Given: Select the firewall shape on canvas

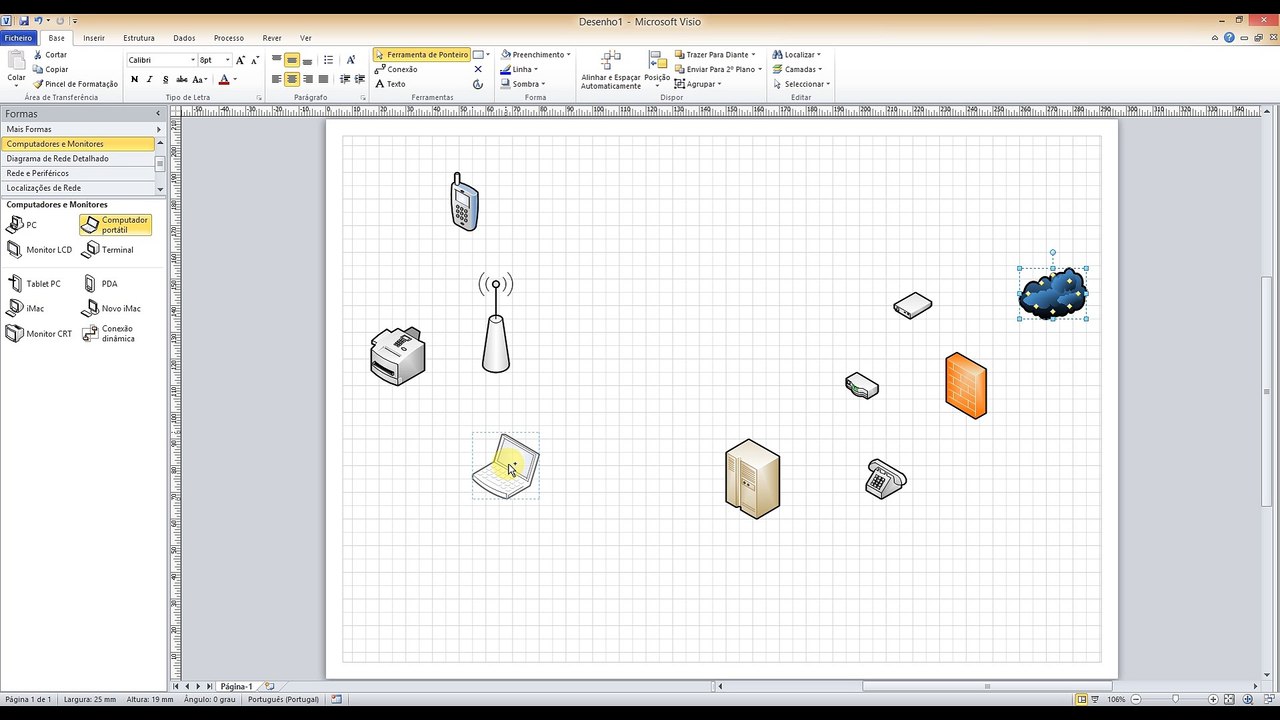Looking at the screenshot, I should [965, 385].
